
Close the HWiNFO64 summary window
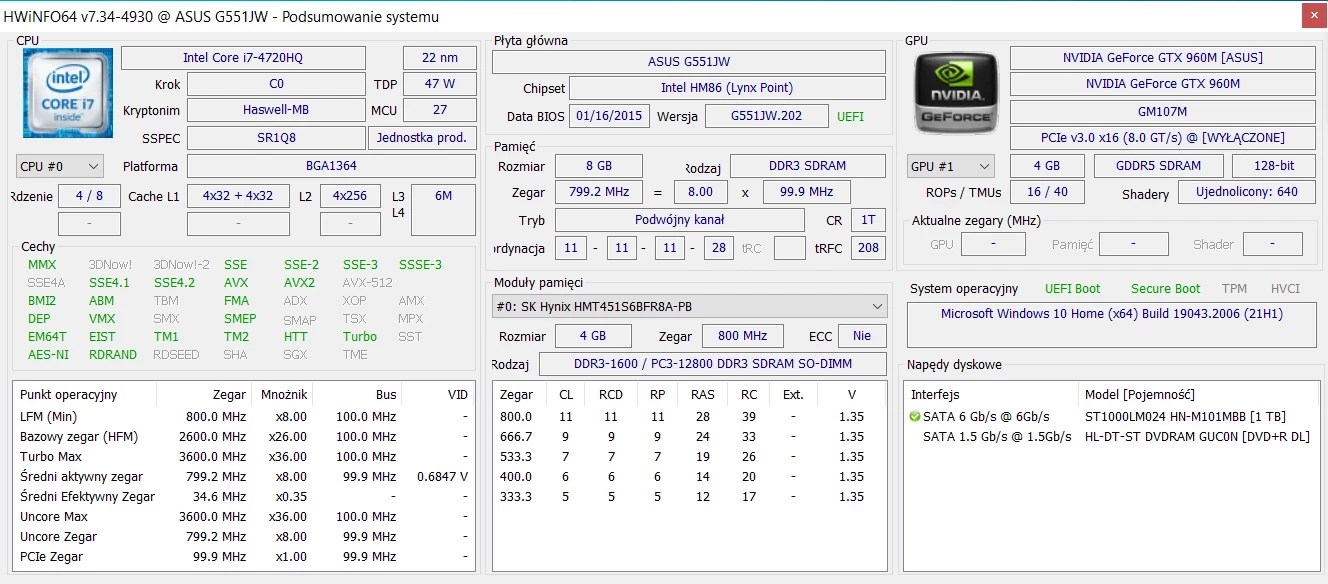pos(1314,15)
